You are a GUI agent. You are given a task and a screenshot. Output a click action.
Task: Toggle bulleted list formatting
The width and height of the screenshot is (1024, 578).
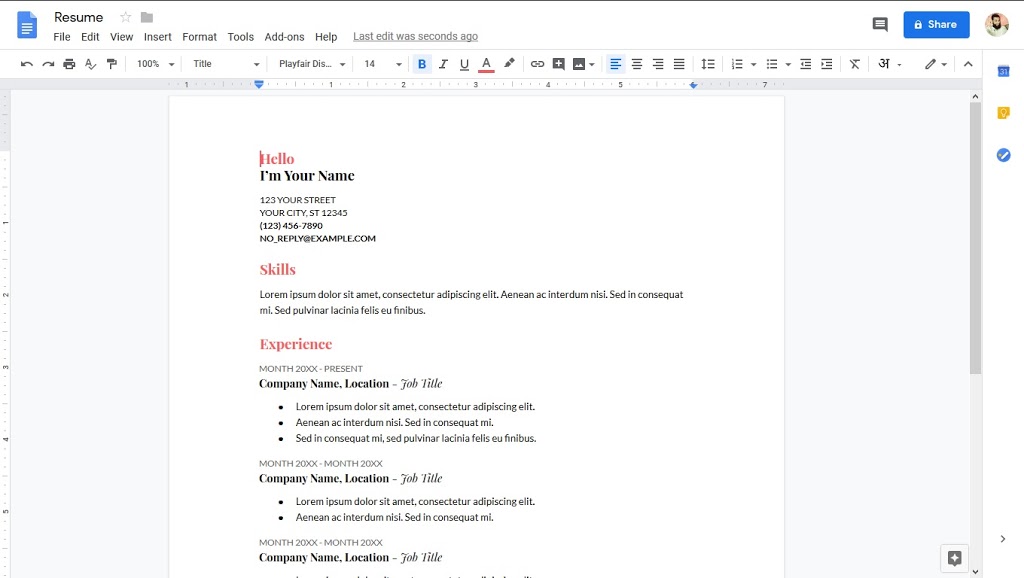coord(772,64)
